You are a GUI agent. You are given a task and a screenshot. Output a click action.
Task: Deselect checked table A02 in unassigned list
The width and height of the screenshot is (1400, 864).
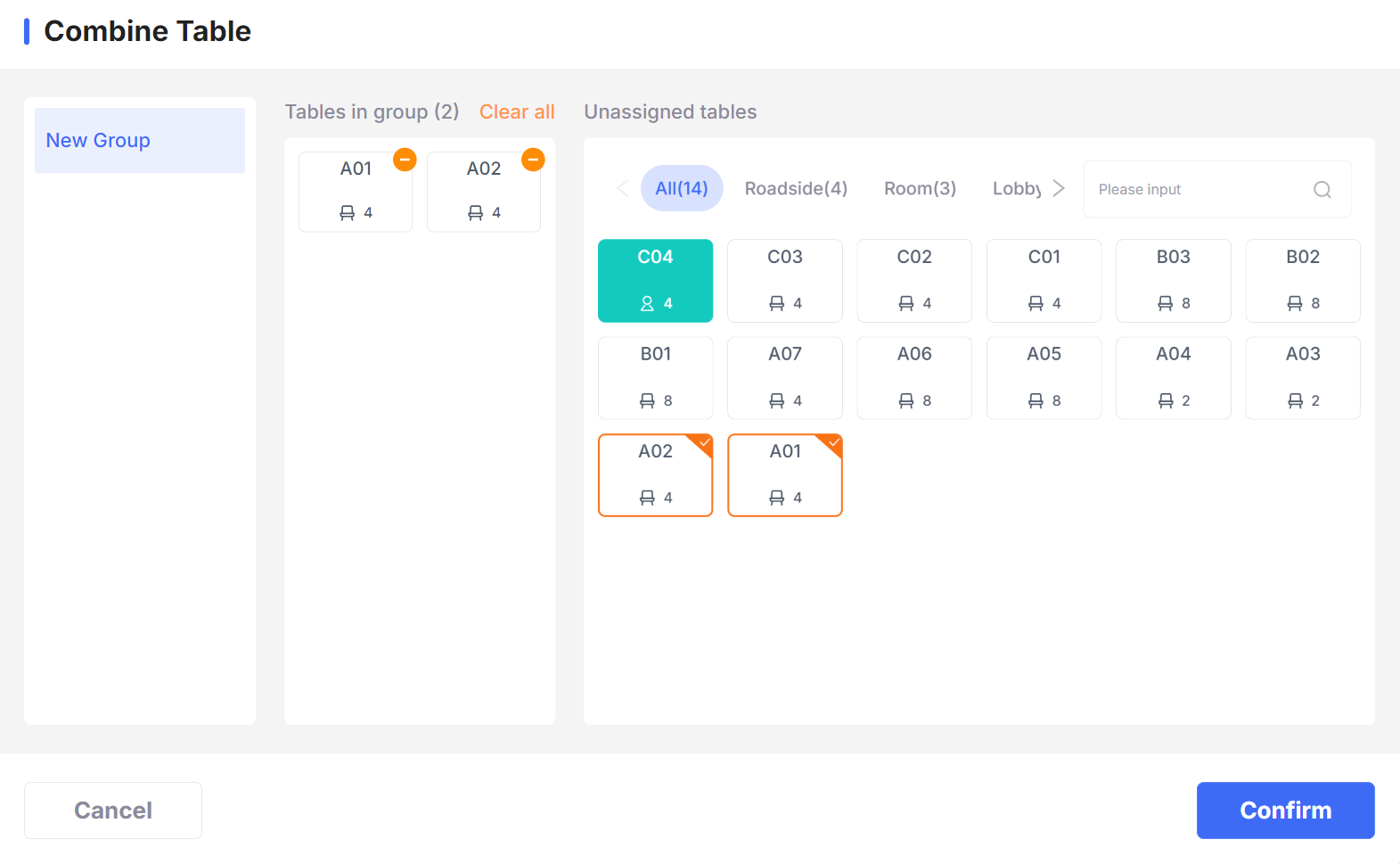pos(655,474)
